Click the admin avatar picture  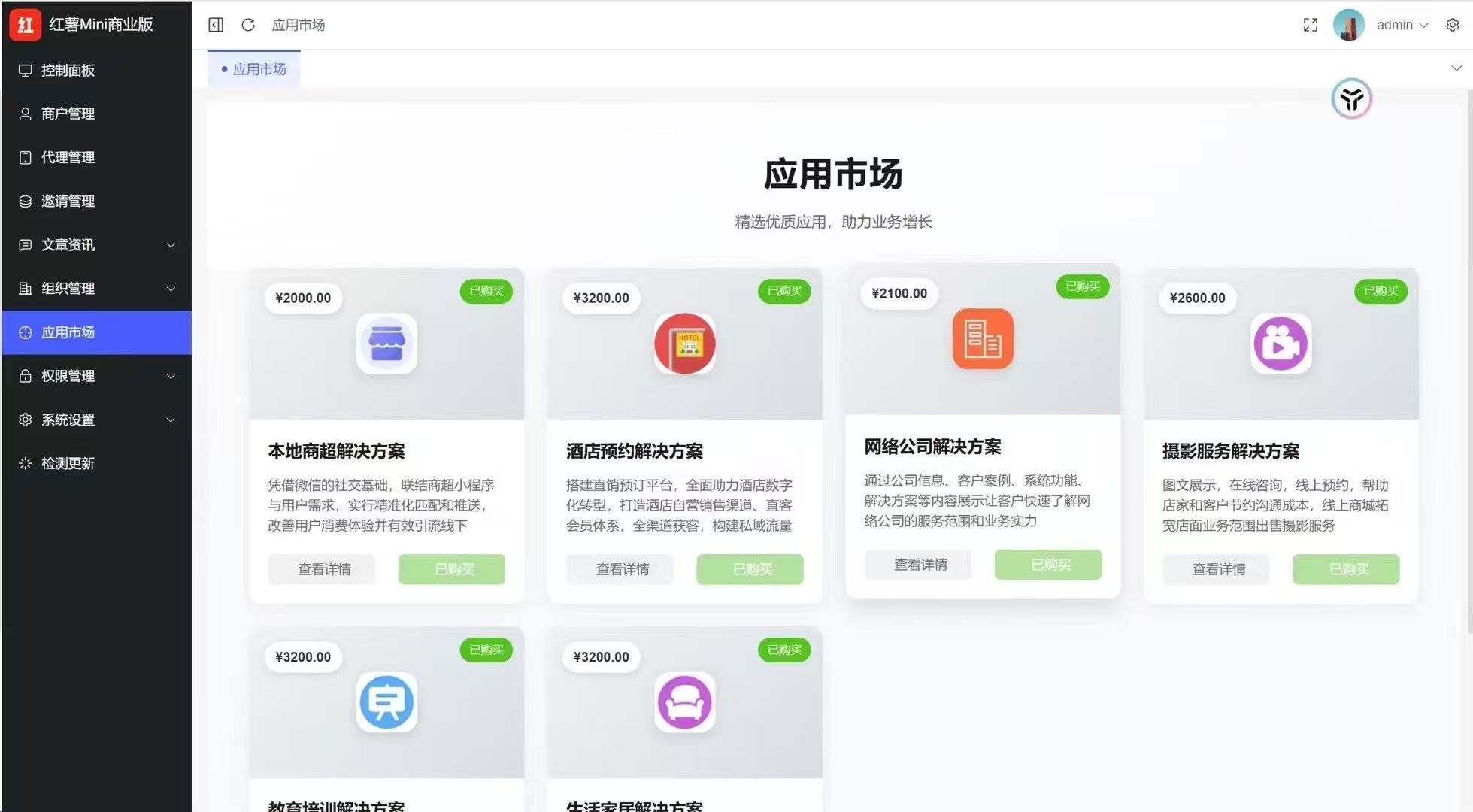(x=1348, y=25)
